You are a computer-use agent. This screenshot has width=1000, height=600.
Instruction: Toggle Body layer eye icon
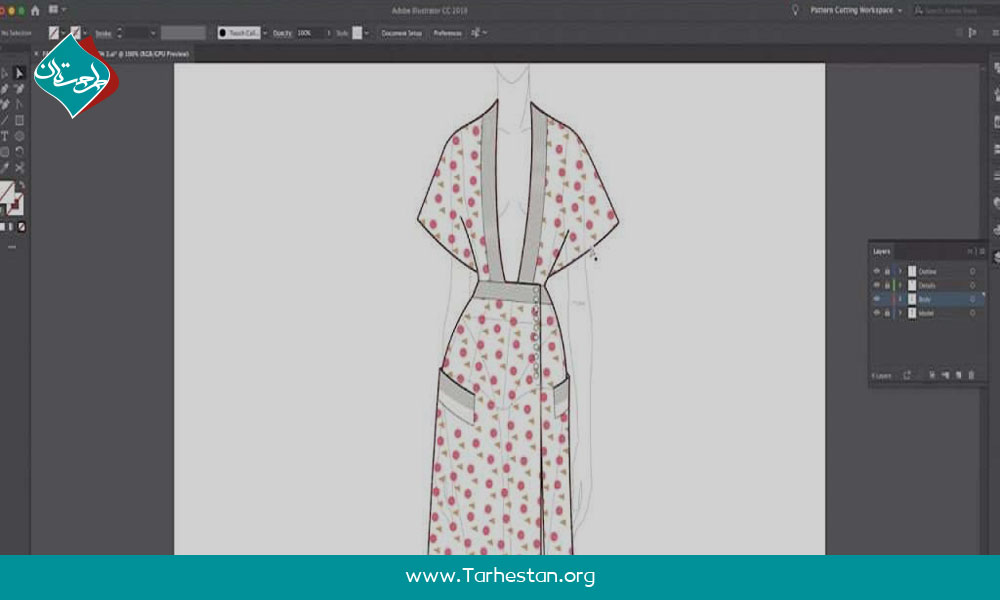[x=876, y=299]
